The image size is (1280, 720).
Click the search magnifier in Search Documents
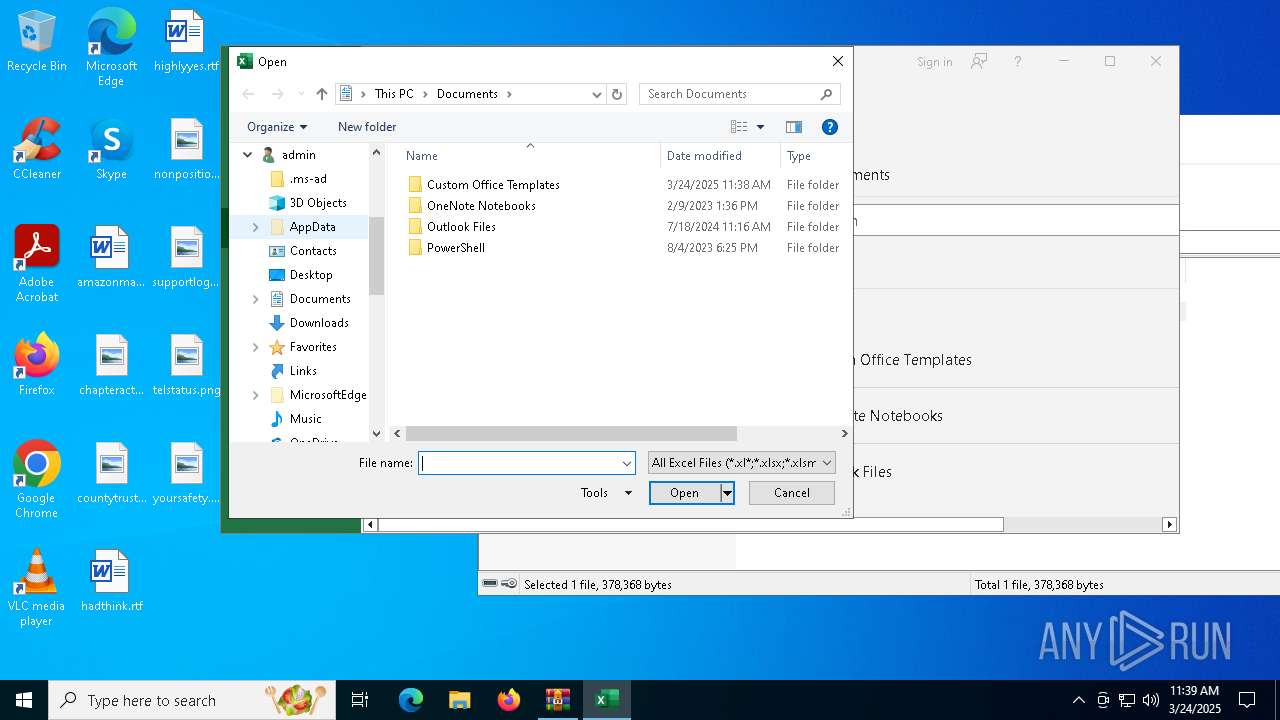(826, 94)
